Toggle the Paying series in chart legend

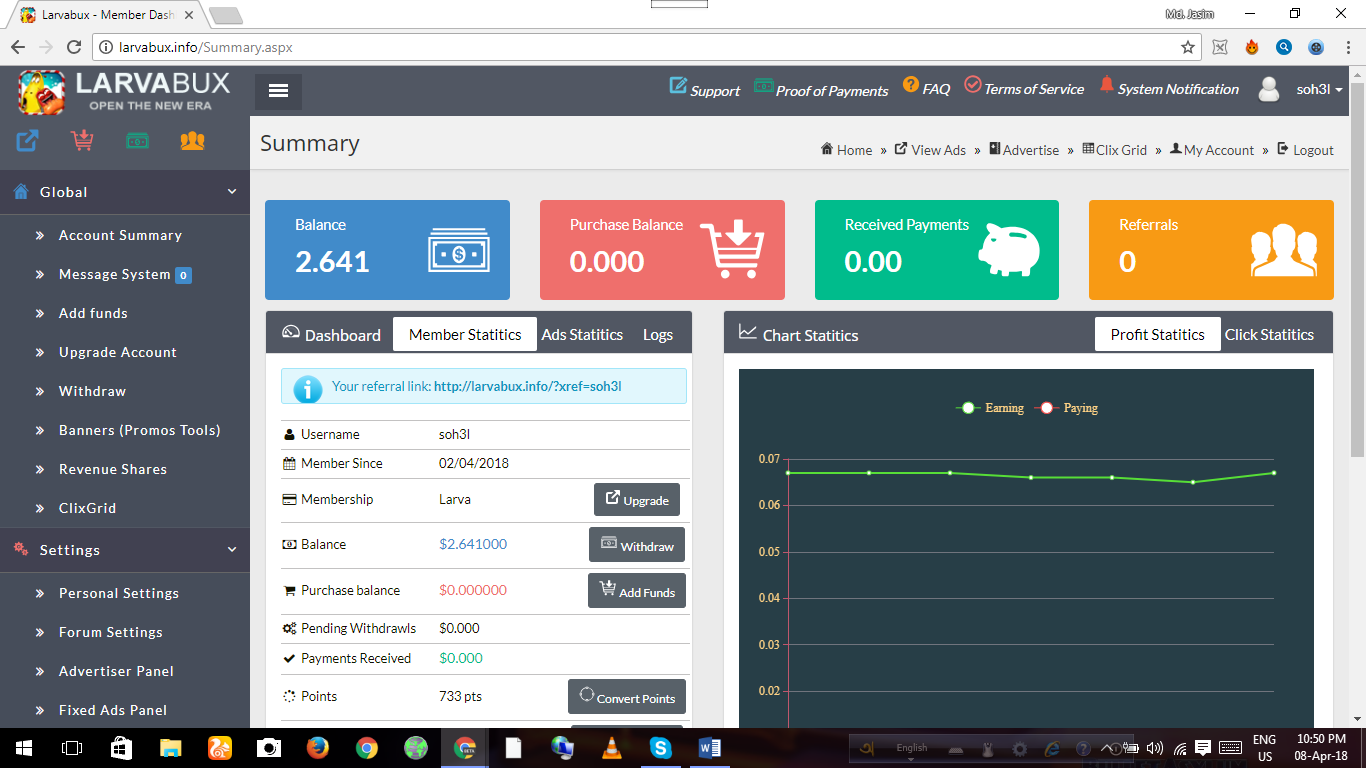pyautogui.click(x=1068, y=408)
